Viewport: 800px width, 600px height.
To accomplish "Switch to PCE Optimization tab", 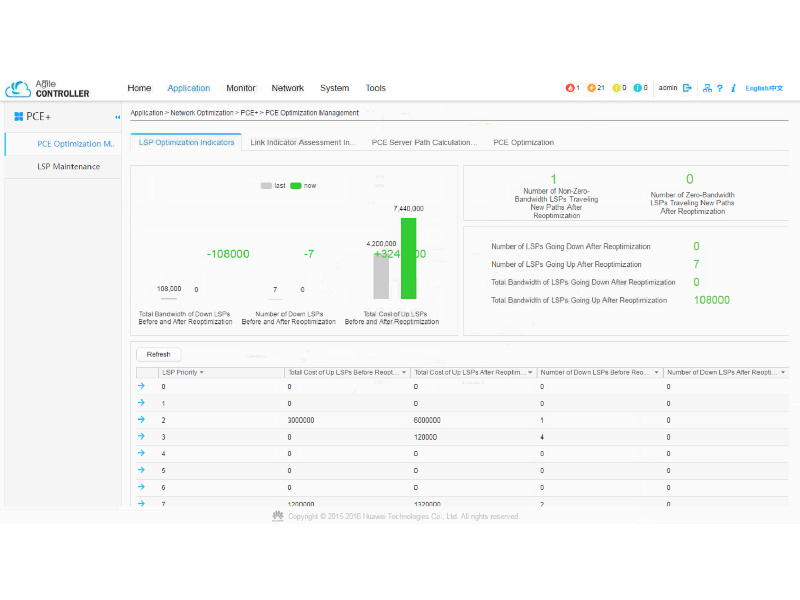I will (523, 142).
